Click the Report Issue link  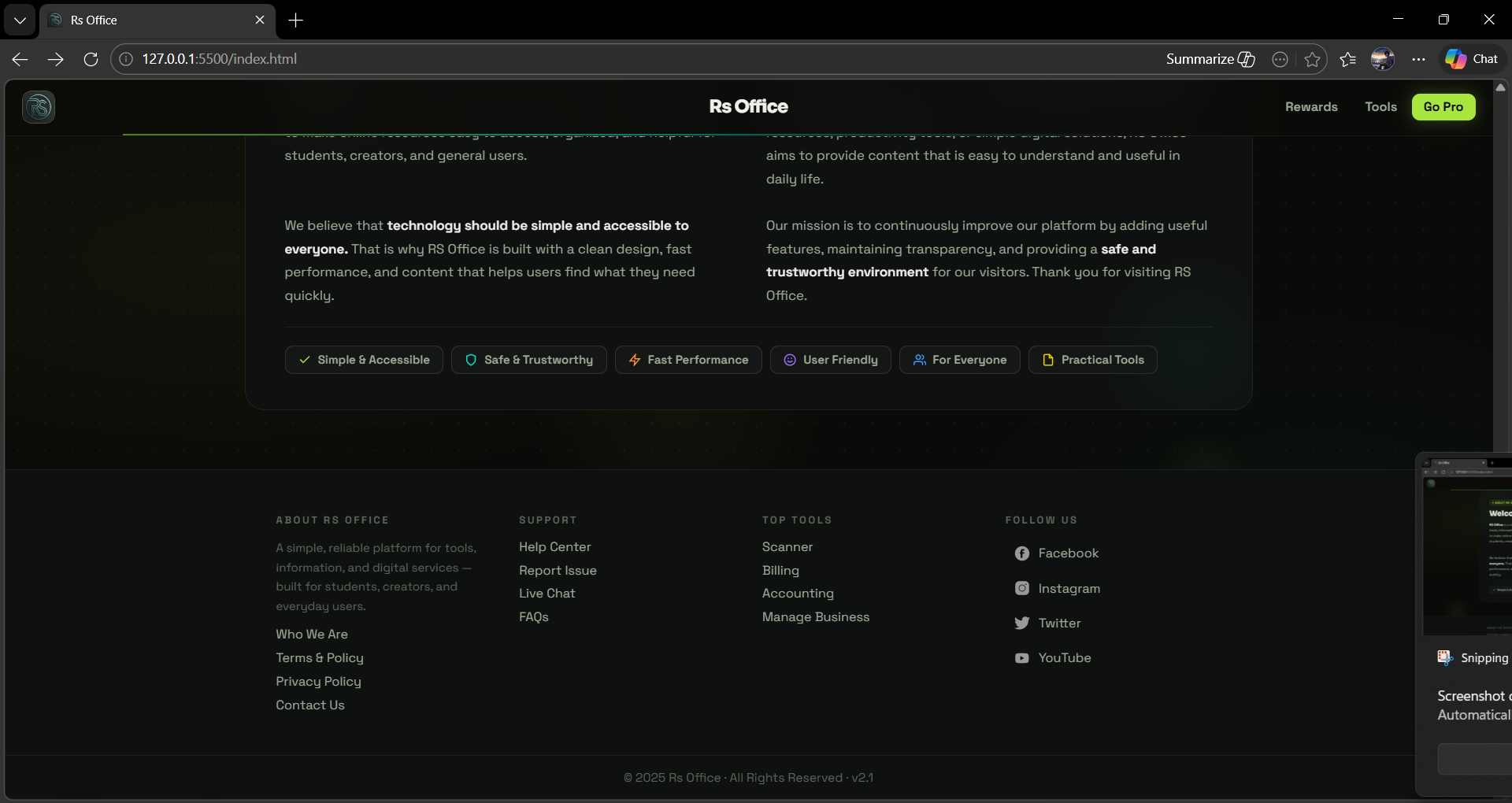tap(558, 571)
